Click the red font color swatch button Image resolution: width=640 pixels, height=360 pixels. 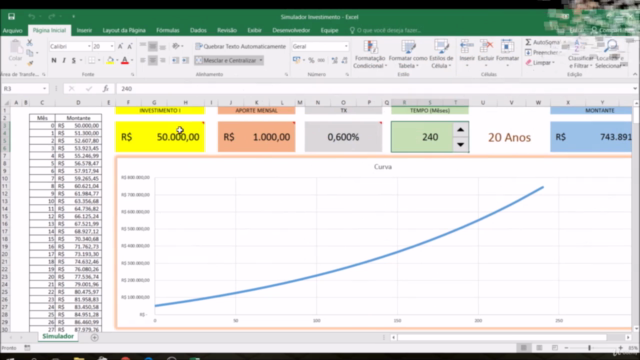(x=125, y=60)
